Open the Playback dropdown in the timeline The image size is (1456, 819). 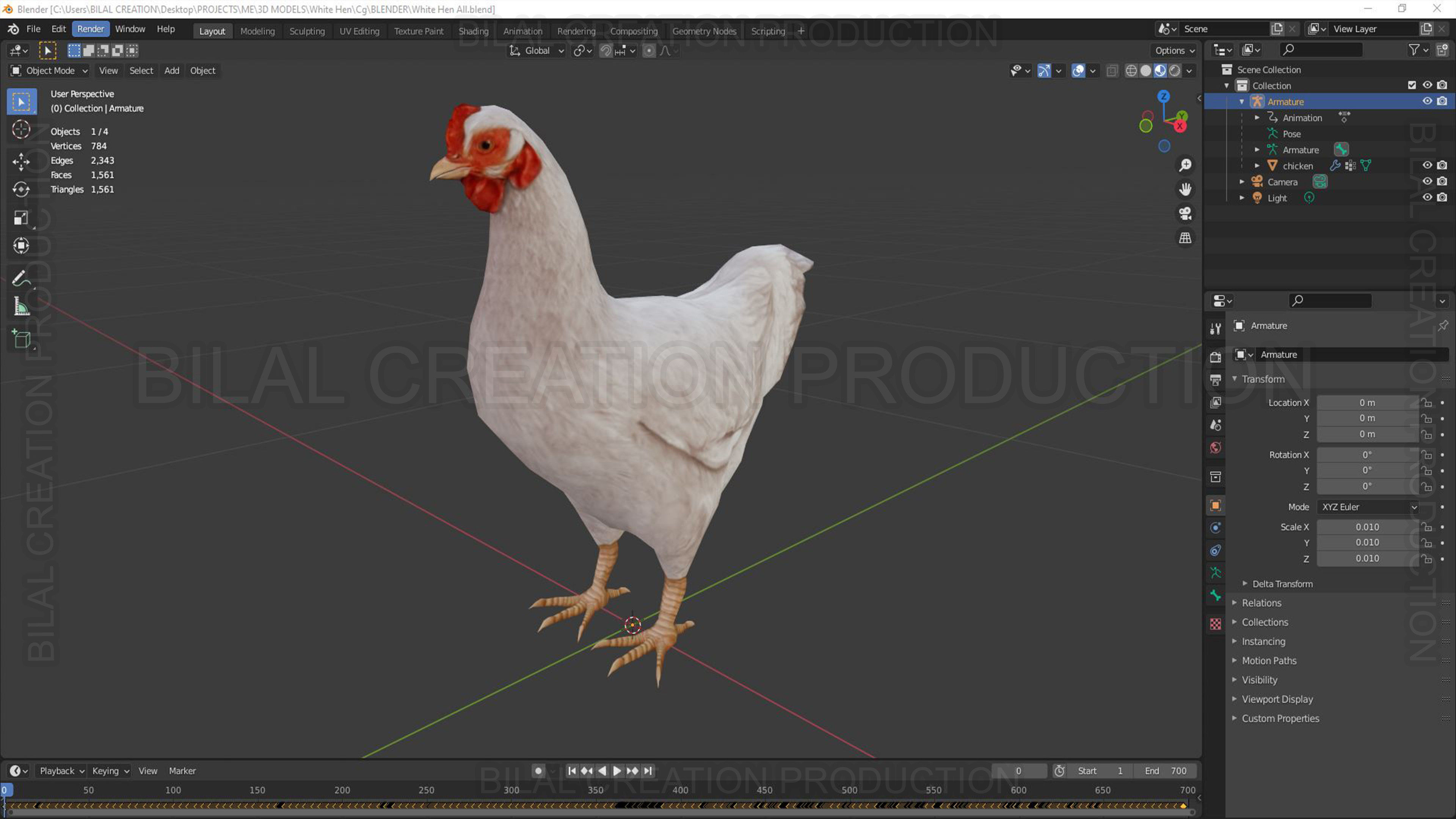click(x=61, y=770)
